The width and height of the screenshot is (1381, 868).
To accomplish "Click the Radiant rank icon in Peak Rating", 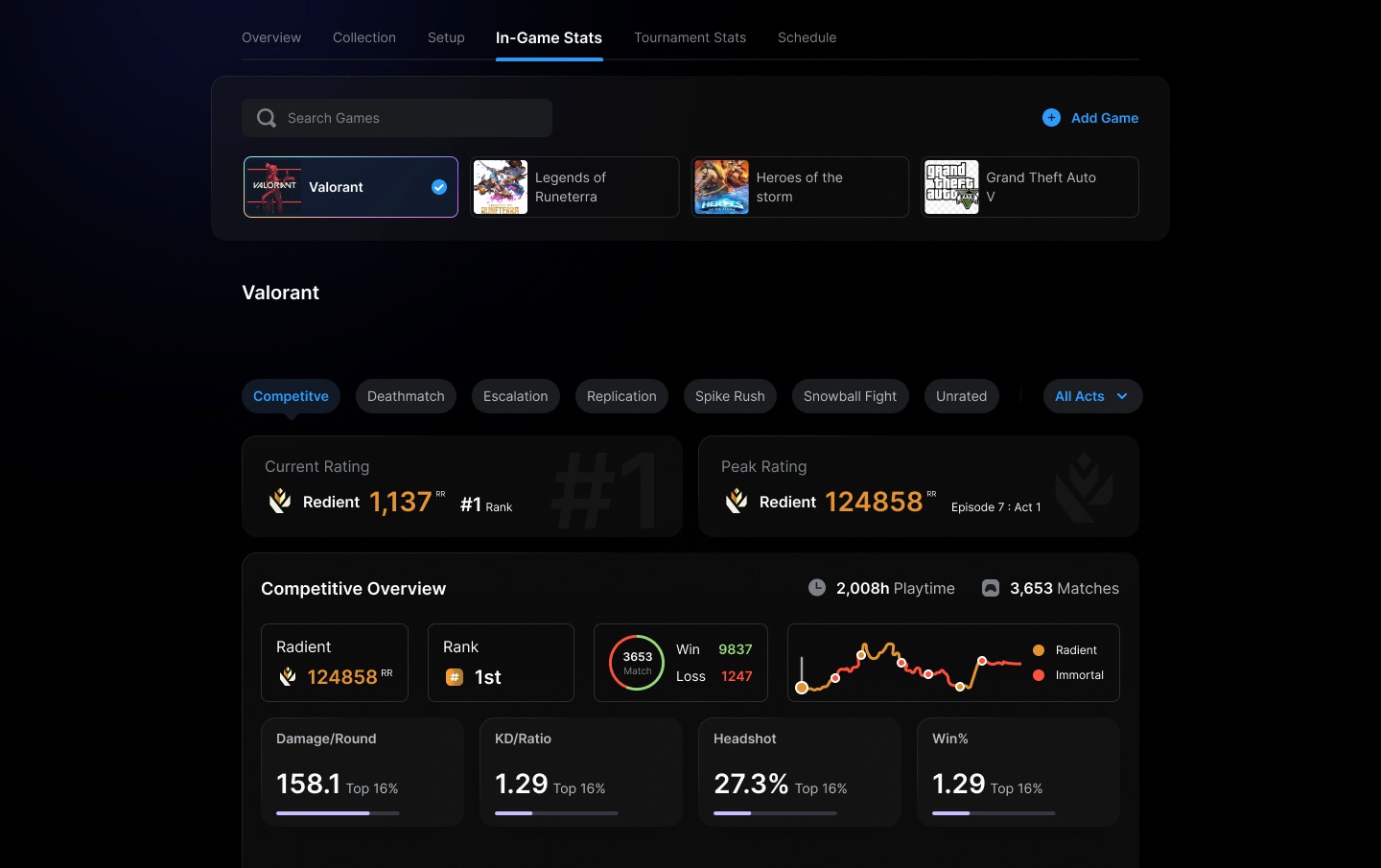I will 737,501.
